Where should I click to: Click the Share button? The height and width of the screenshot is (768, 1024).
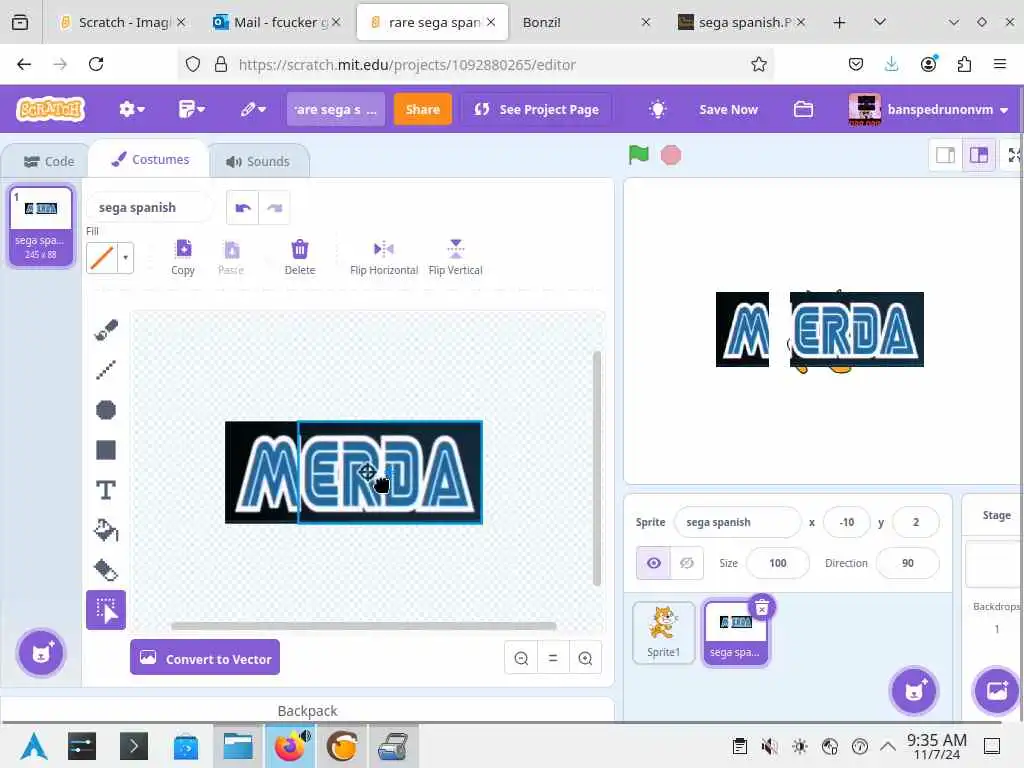pos(423,109)
